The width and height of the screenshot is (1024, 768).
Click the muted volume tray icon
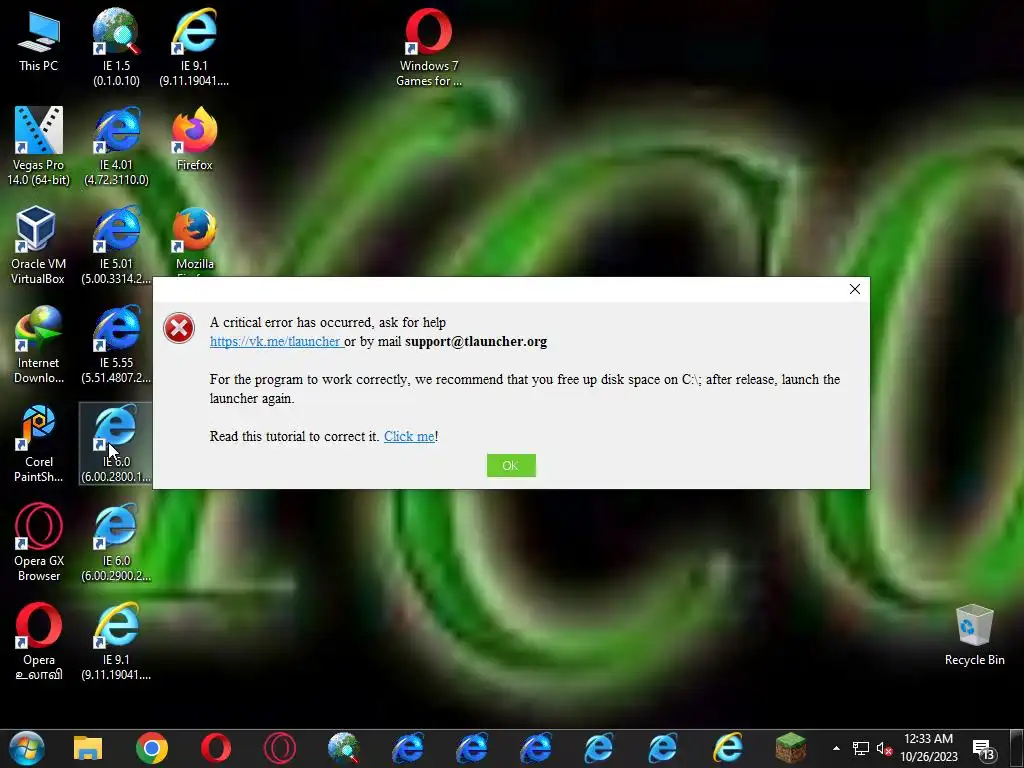pyautogui.click(x=884, y=748)
